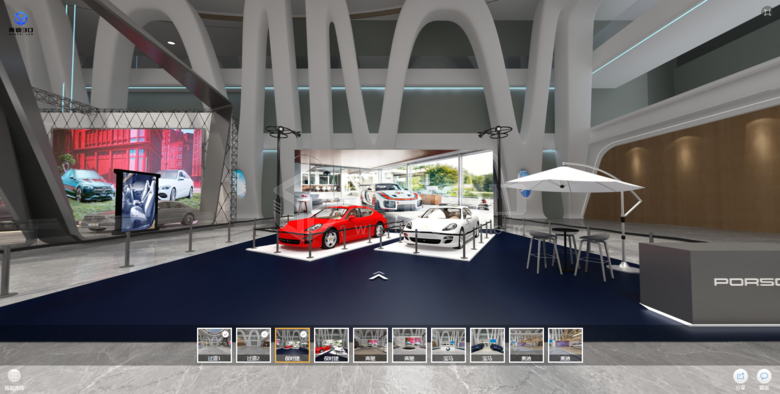Screen dimensions: 780x394
Task: Select the orange-highlighted 保时捷 thumbnail
Action: (x=292, y=345)
